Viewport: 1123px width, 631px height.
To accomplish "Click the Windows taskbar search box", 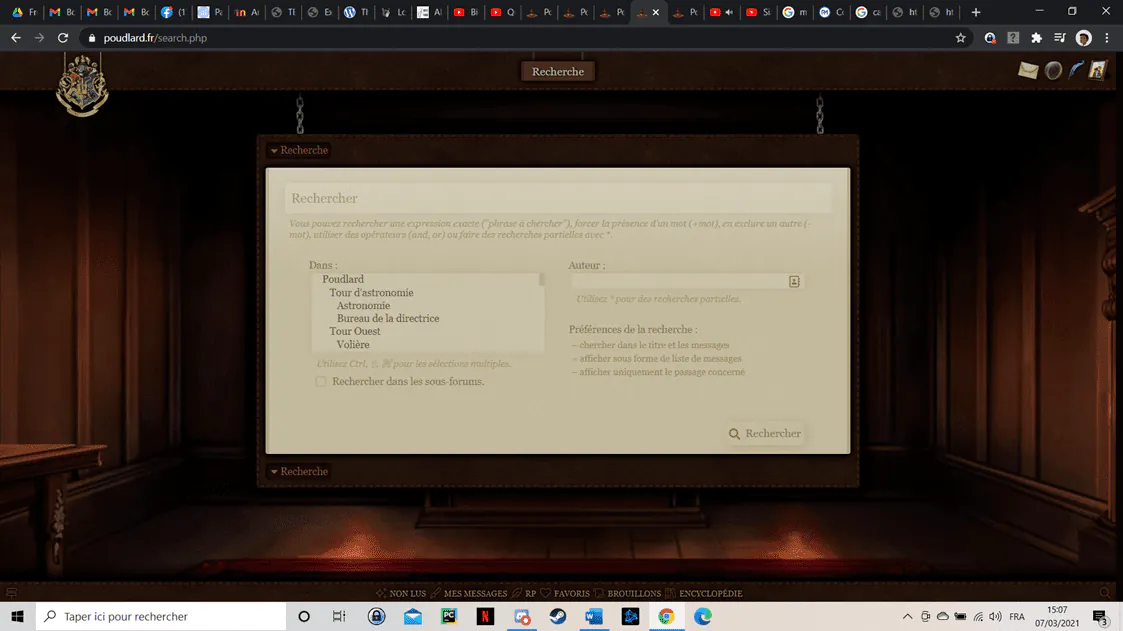I will tap(161, 616).
